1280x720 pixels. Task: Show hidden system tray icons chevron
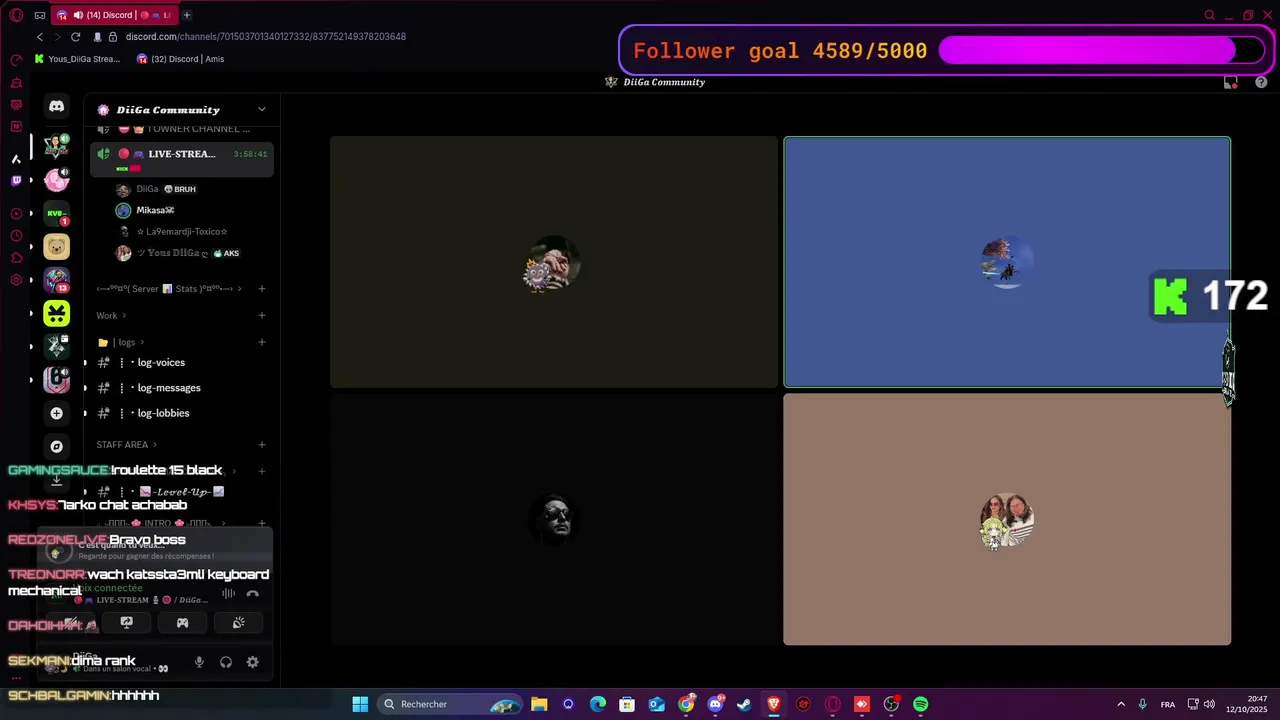tap(1121, 704)
